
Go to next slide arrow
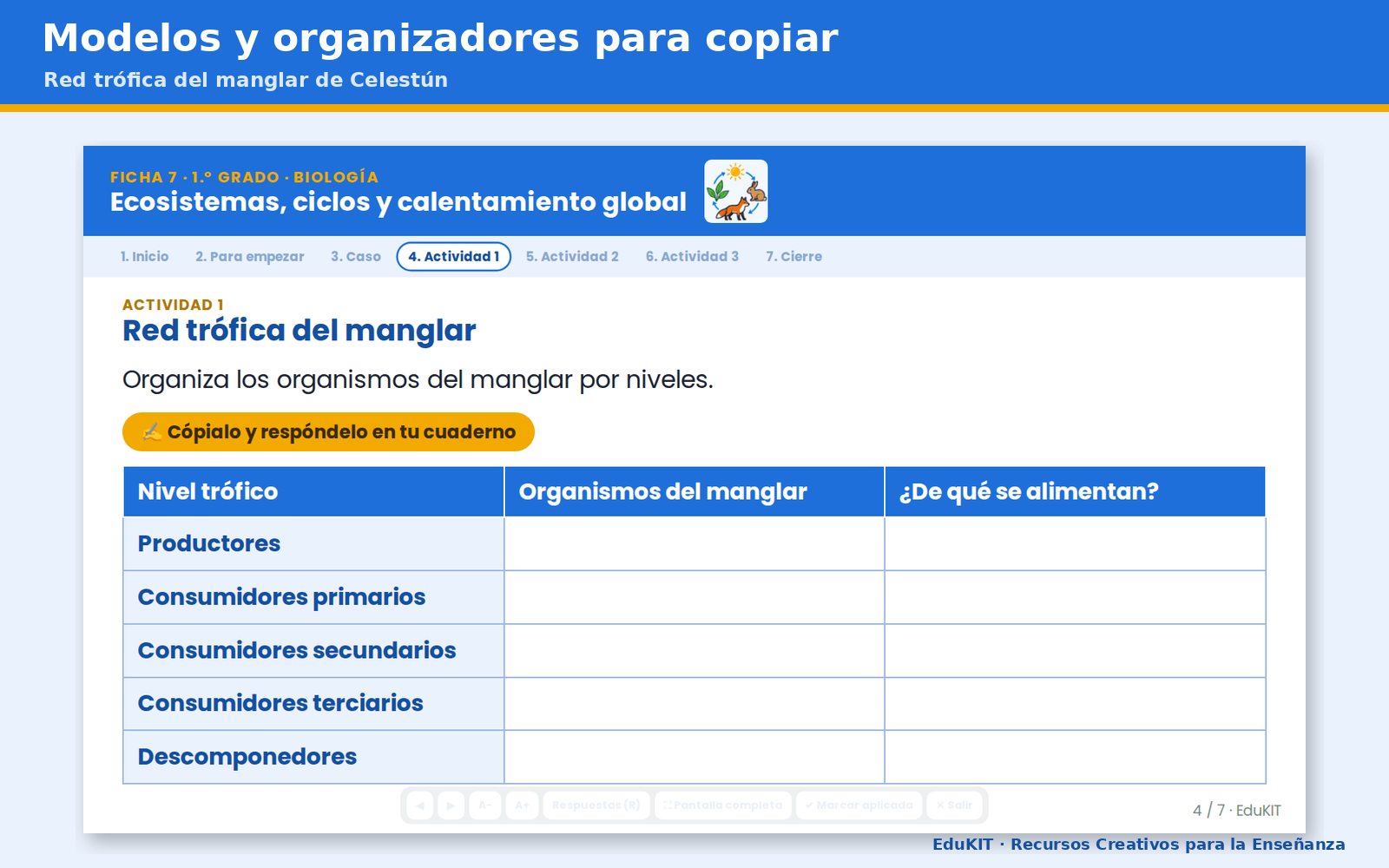point(451,806)
